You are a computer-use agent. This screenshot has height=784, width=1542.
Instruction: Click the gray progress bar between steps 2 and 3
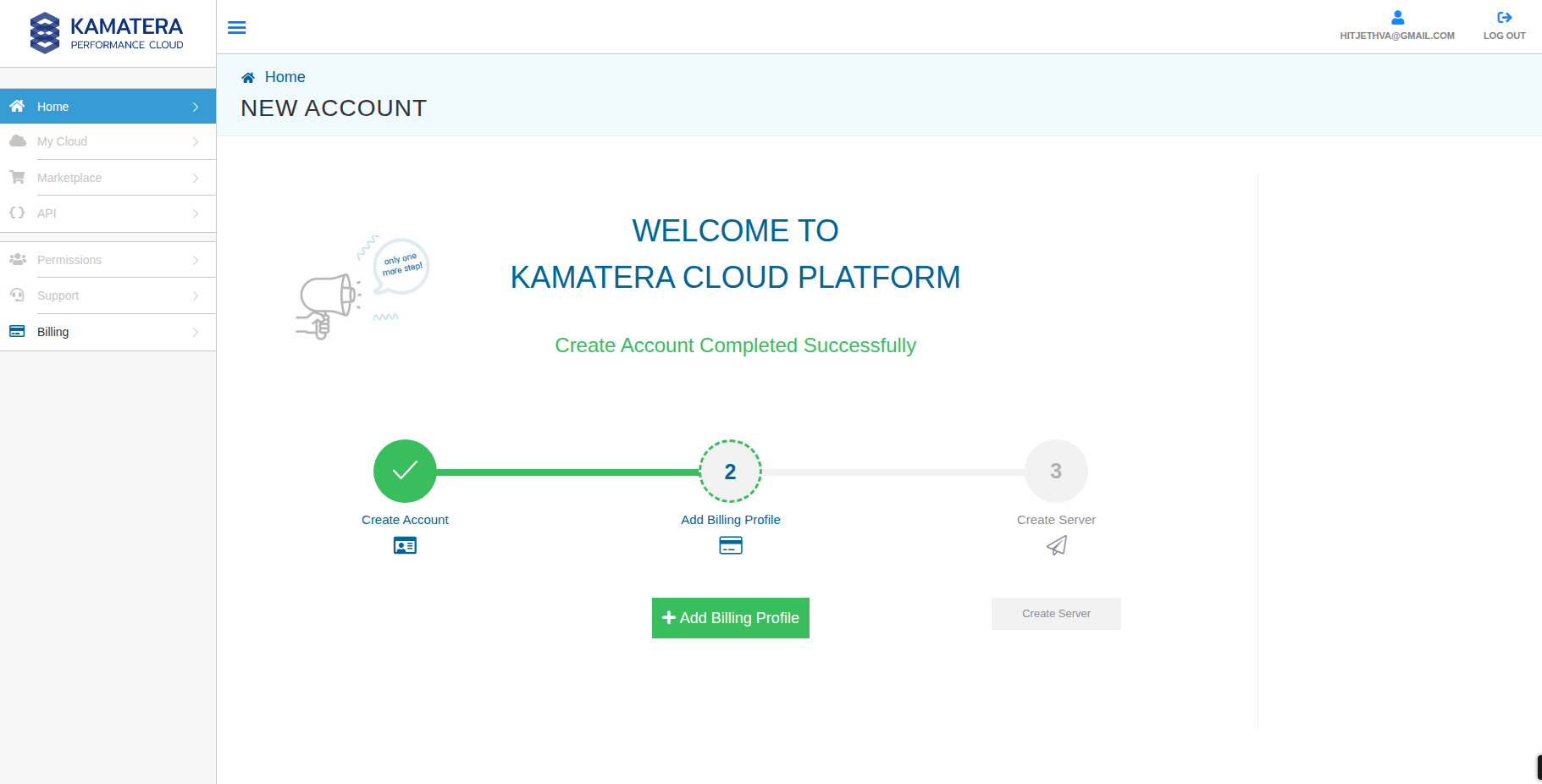[893, 472]
